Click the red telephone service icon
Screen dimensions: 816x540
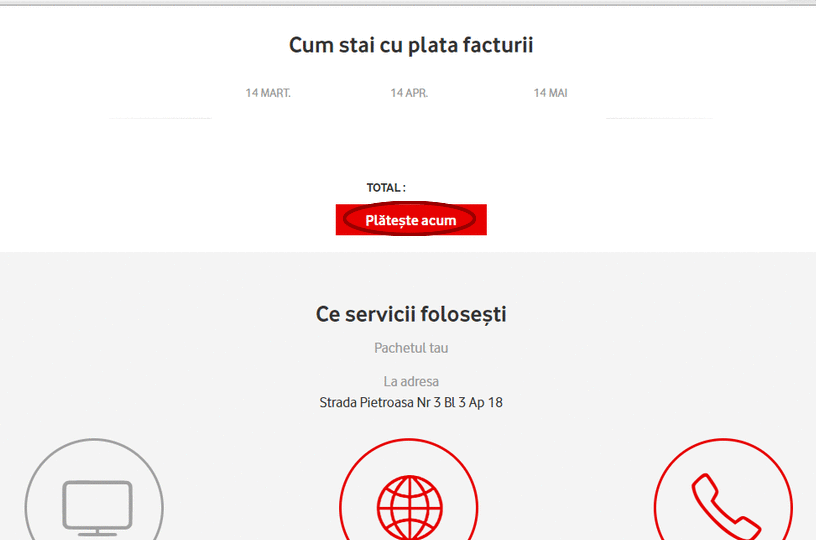click(723, 505)
